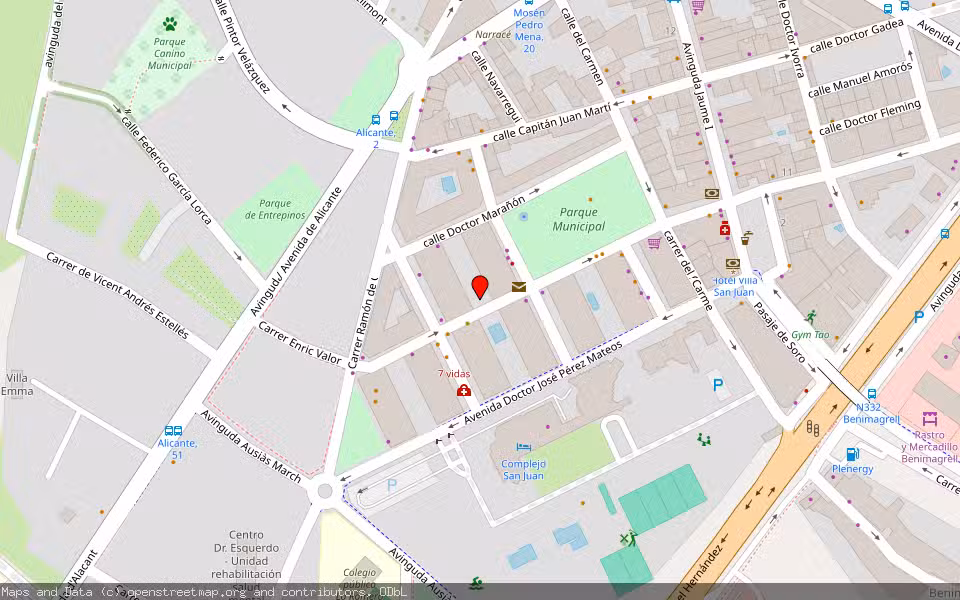Select the pharmacy cross icon near Hotel Villa San Juan
Viewport: 960px width, 600px height.
point(725,229)
